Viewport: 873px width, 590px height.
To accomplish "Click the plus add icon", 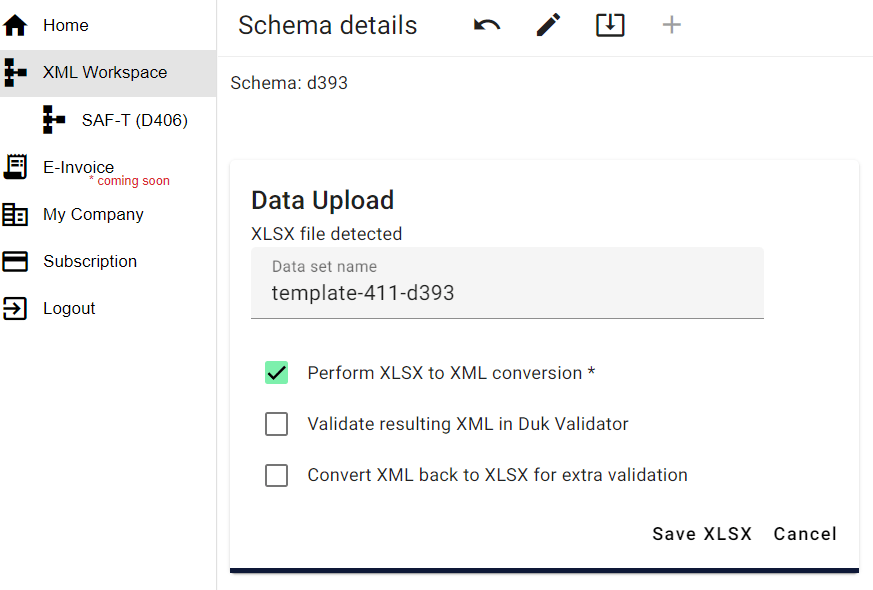I will [672, 25].
